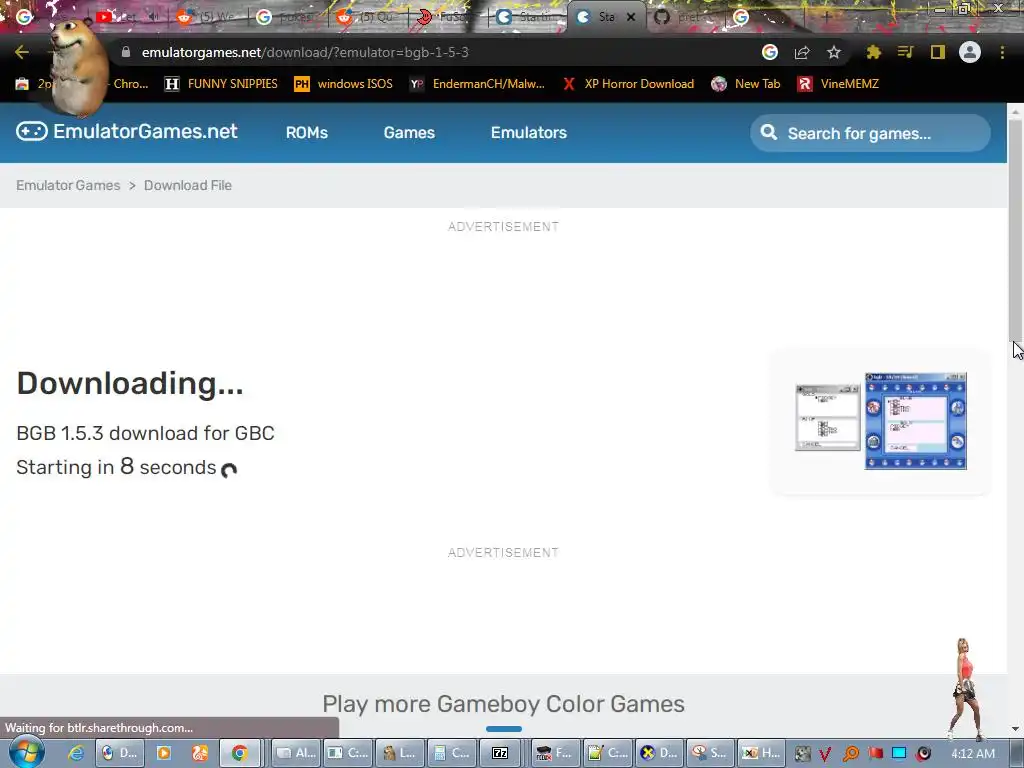Switch to the '(5) Qu' Reddit tab
Image resolution: width=1024 pixels, height=768 pixels.
[369, 17]
